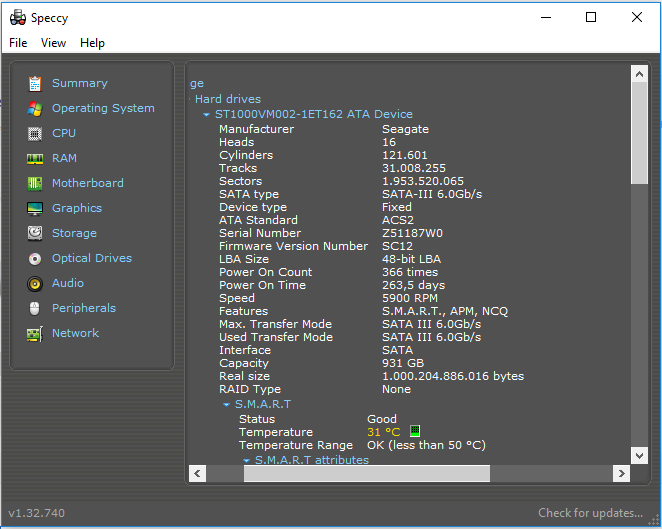662x529 pixels.
Task: Click the Graphics monitor icon
Action: pos(35,209)
